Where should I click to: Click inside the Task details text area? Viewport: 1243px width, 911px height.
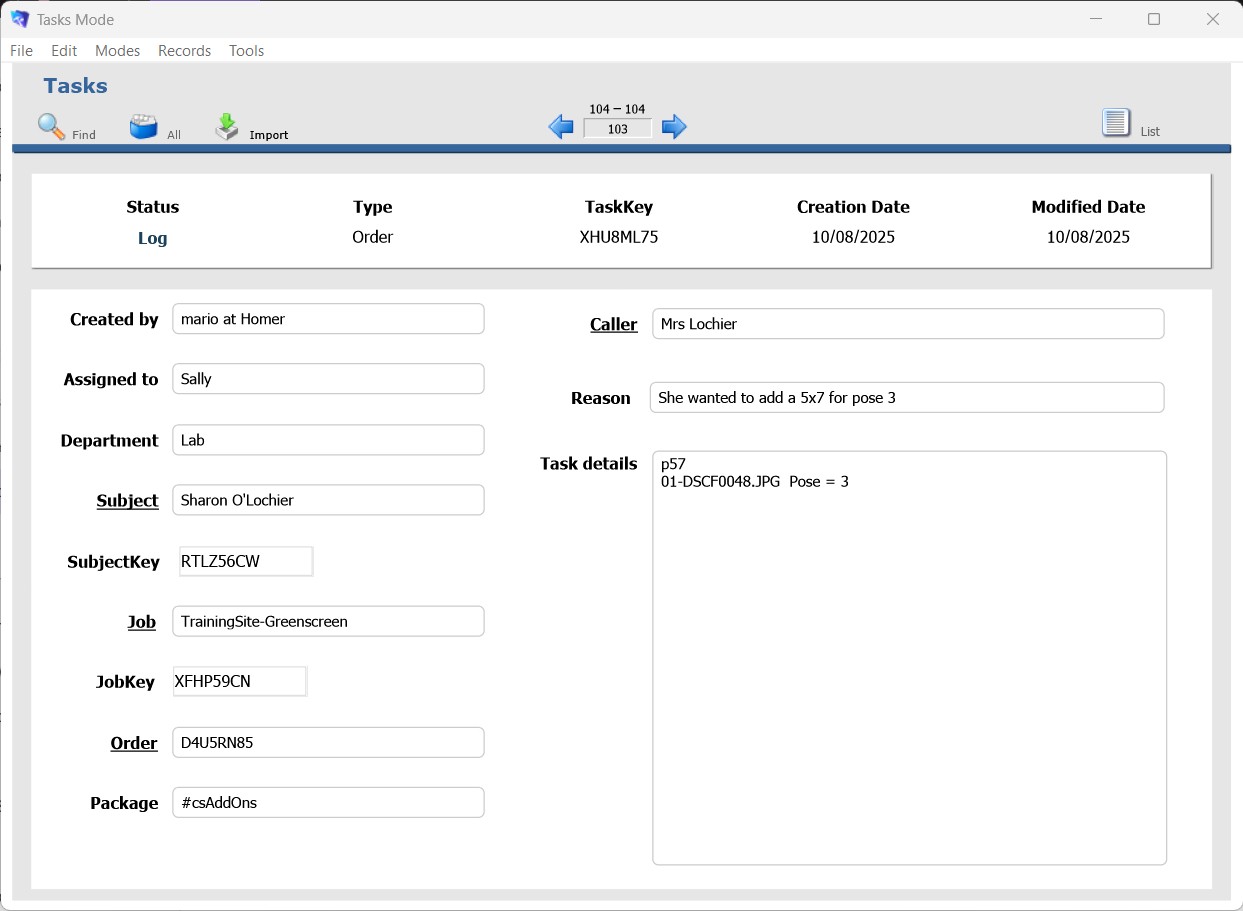click(908, 658)
